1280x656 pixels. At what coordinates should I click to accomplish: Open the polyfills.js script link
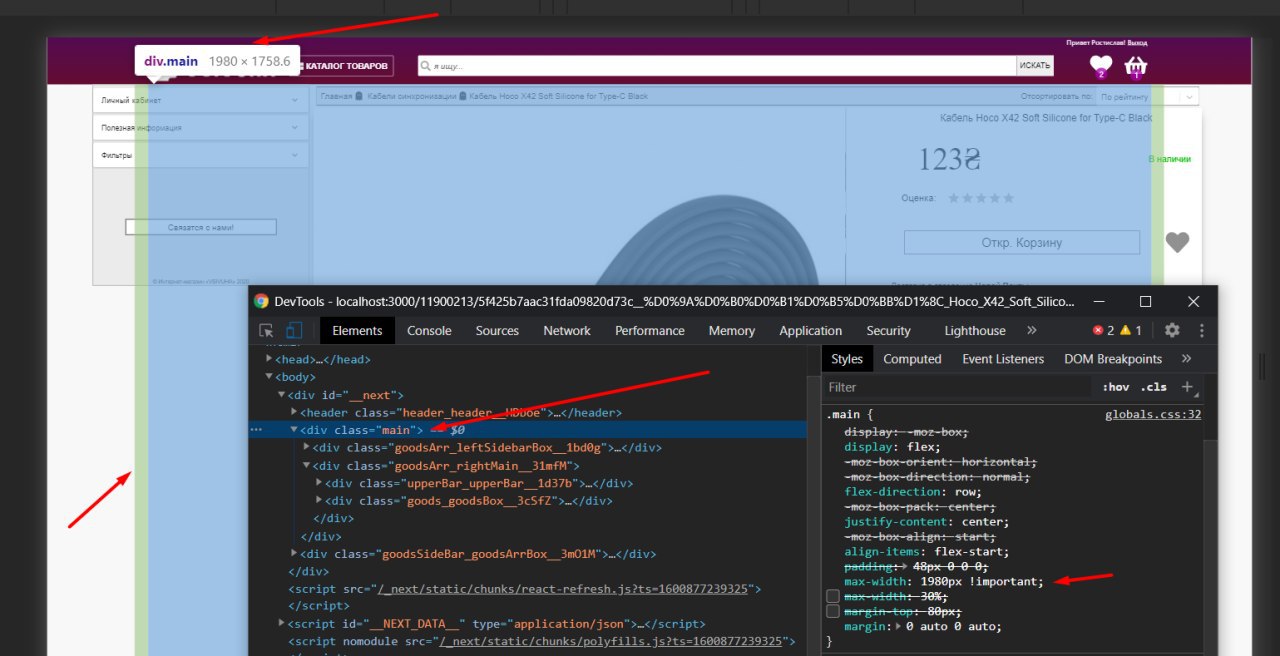[612, 641]
